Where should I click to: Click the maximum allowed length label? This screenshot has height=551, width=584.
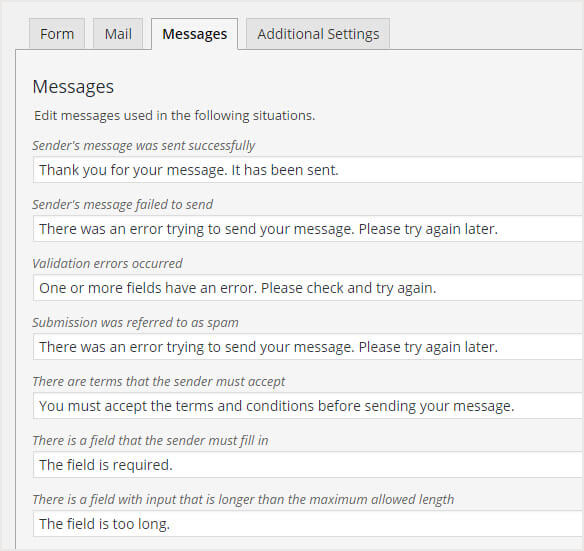(x=243, y=500)
